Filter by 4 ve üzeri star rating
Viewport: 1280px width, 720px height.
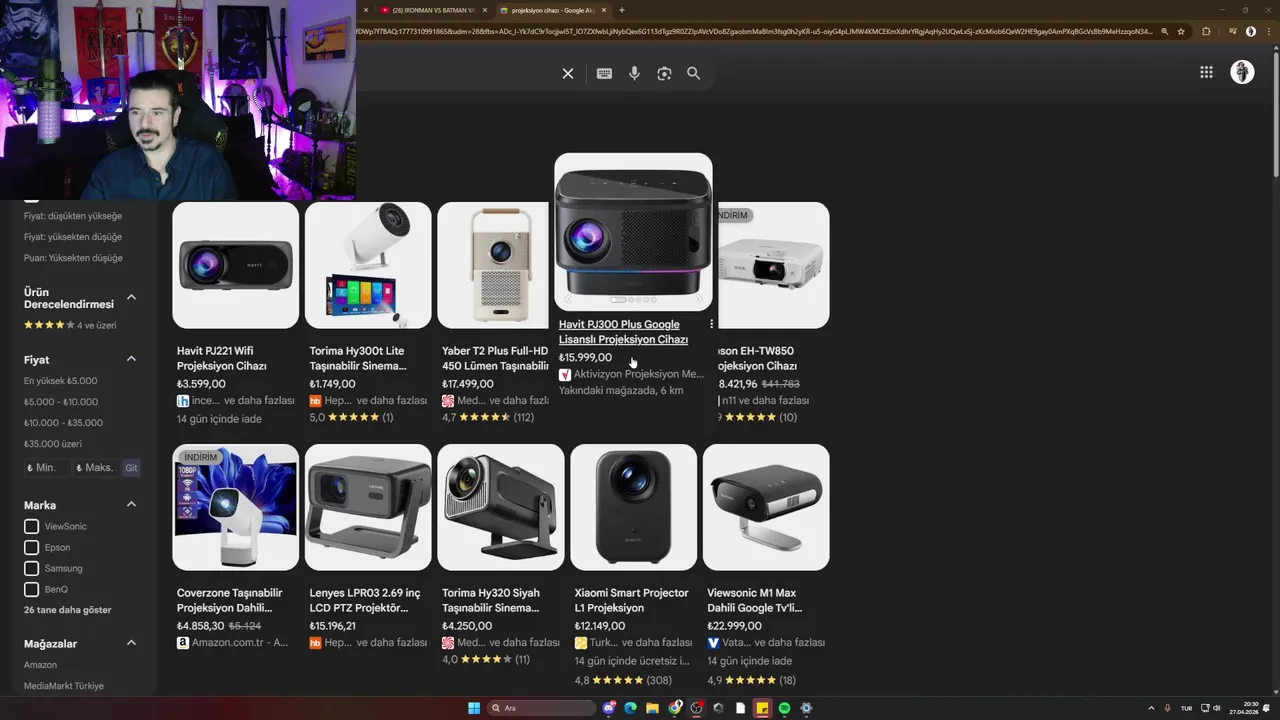coord(70,325)
